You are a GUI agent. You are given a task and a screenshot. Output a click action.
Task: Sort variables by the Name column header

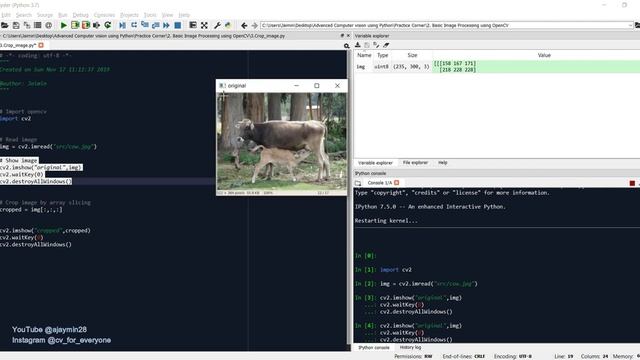[364, 55]
